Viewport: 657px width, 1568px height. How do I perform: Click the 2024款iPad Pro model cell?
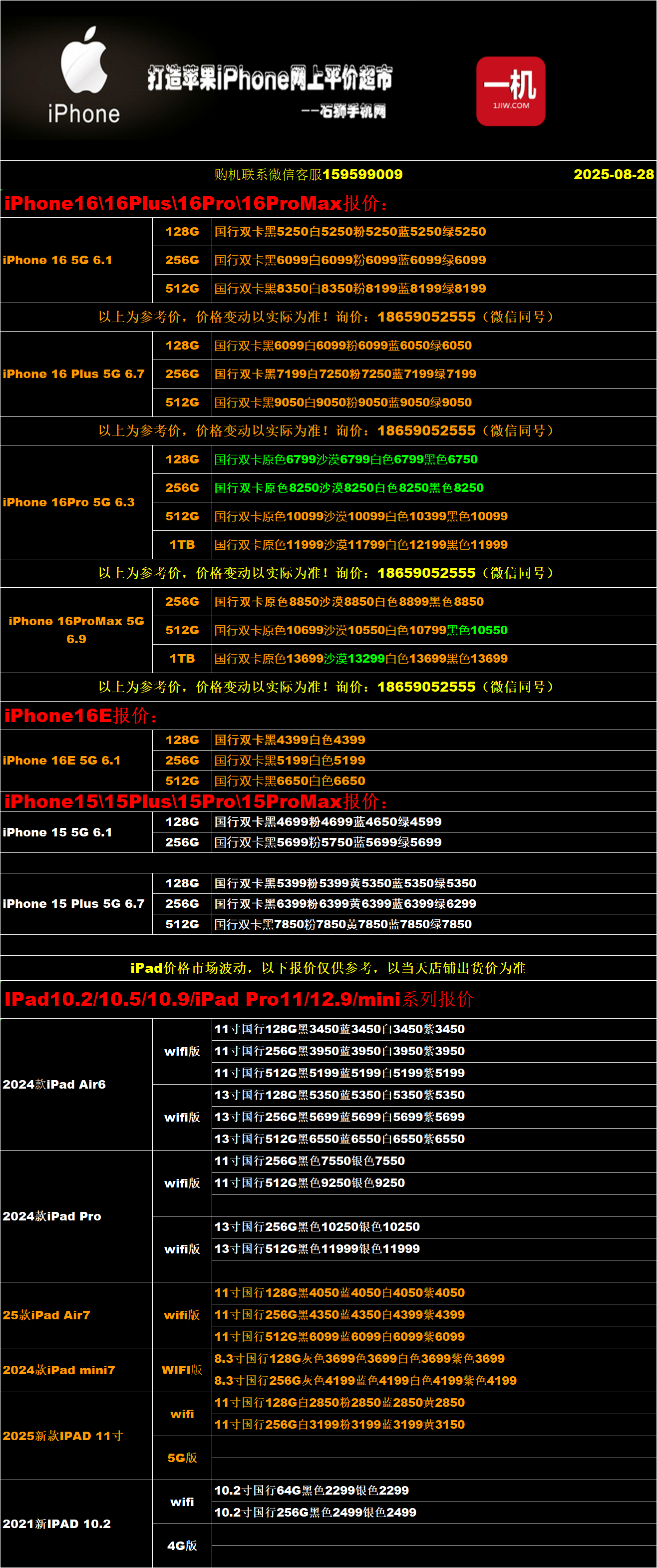(x=52, y=1216)
